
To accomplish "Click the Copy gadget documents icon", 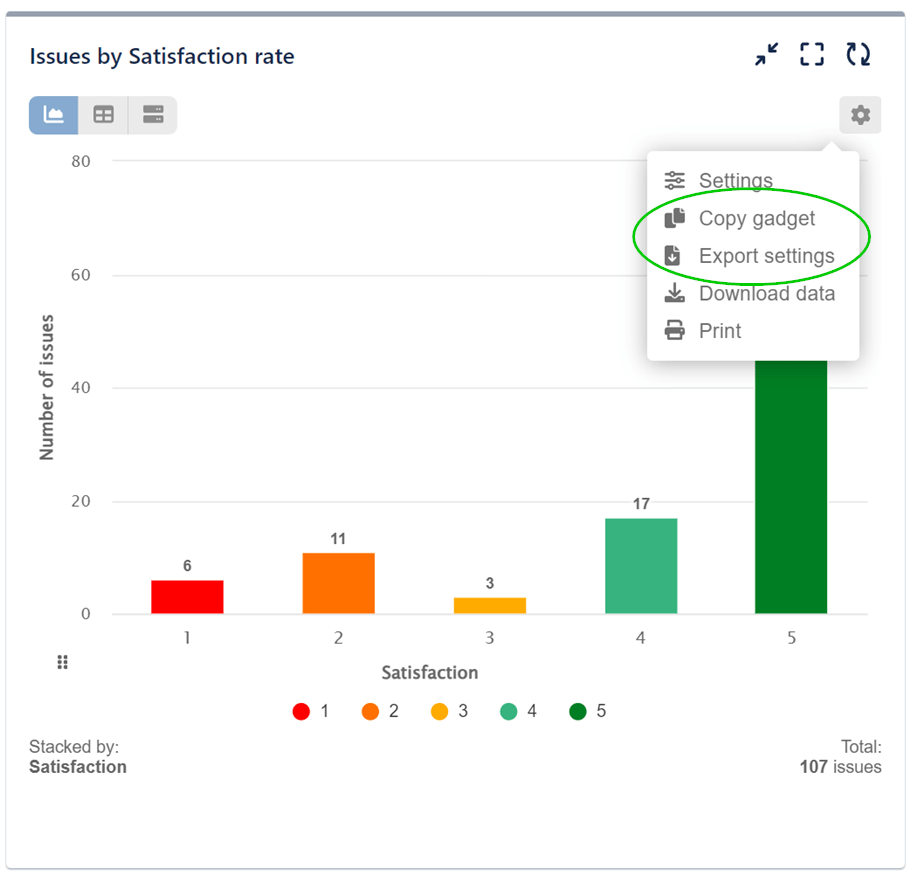I will 674,218.
